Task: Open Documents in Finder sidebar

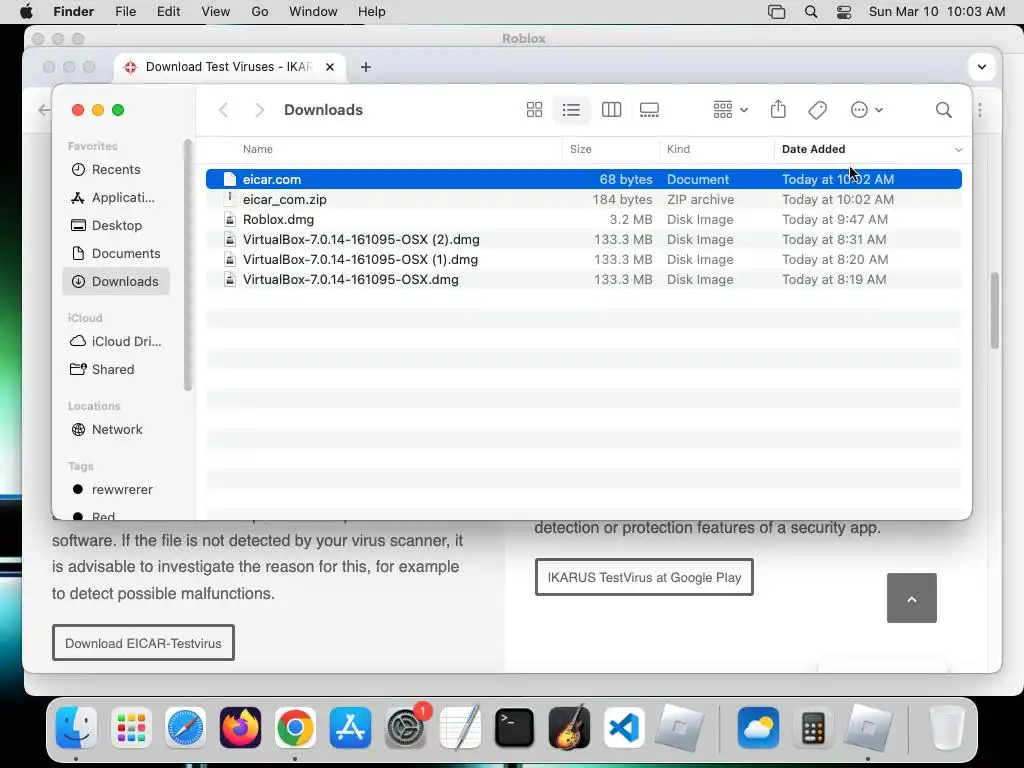Action: [116, 253]
